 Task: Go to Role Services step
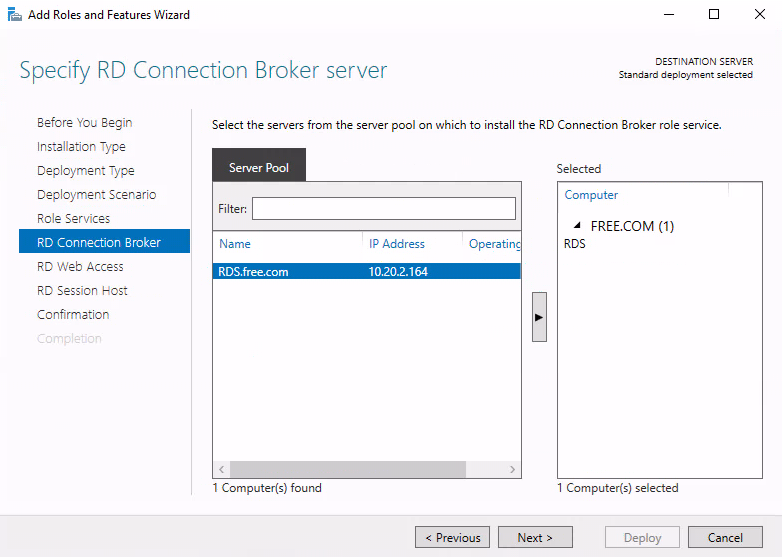click(73, 218)
